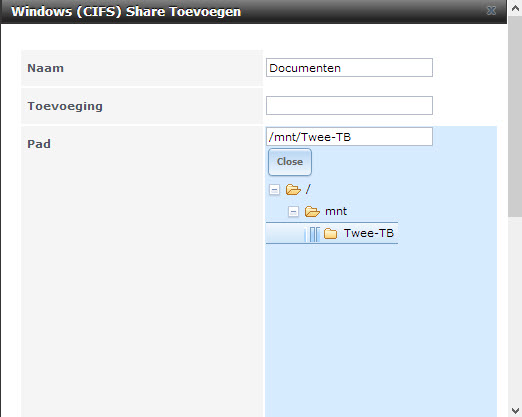
Task: Click the Twee-TB folder icon
Action: [x=330, y=233]
